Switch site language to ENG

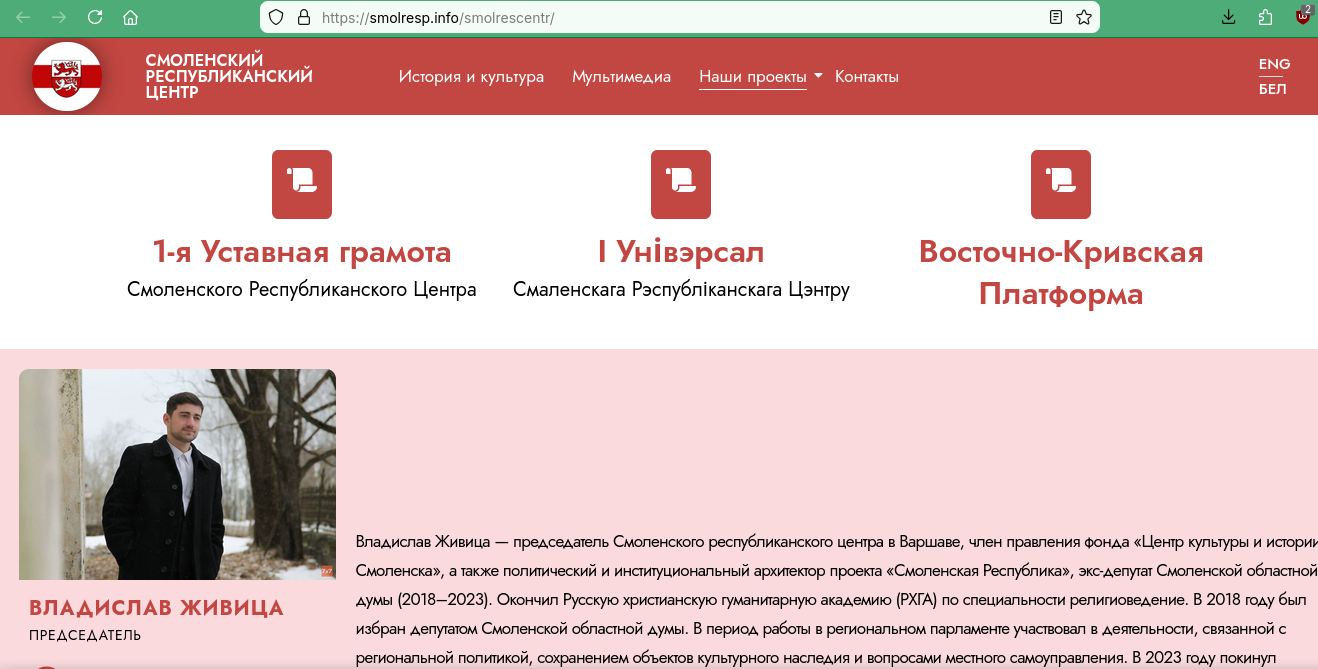(1274, 64)
